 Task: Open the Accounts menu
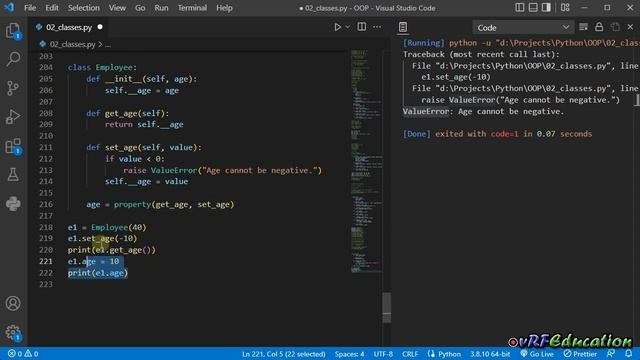13,303
